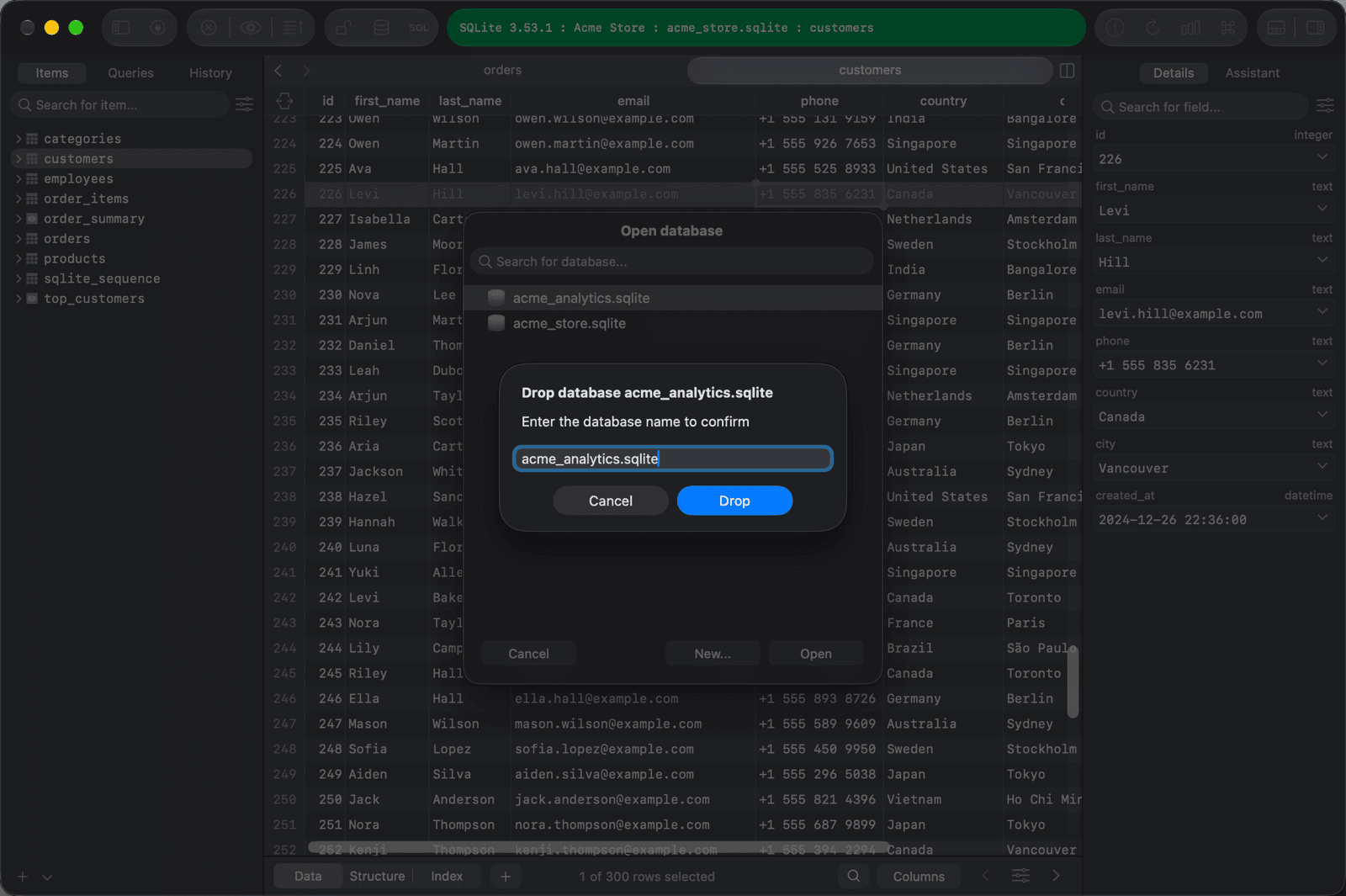Screen dimensions: 1346x896
Task: Switch to the History tab
Action: (x=210, y=73)
